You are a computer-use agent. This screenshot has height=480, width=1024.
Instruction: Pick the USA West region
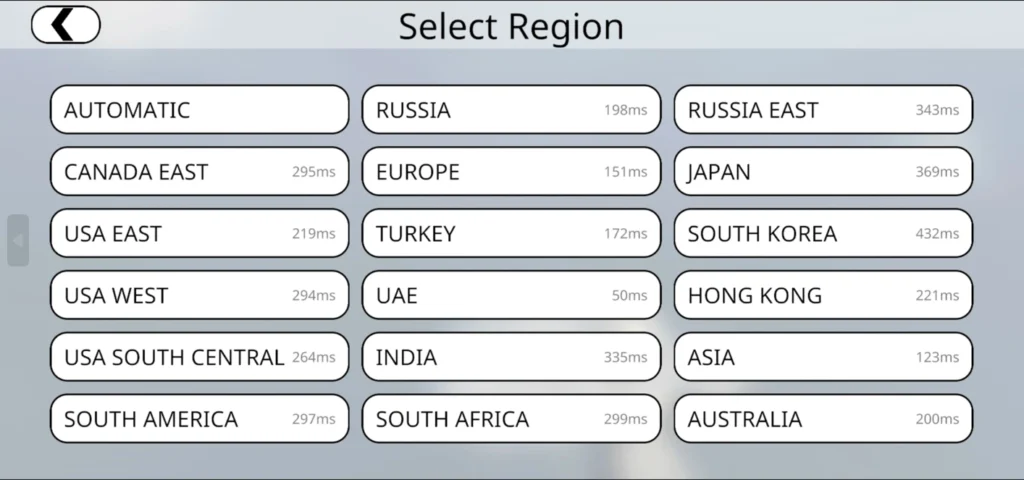199,296
